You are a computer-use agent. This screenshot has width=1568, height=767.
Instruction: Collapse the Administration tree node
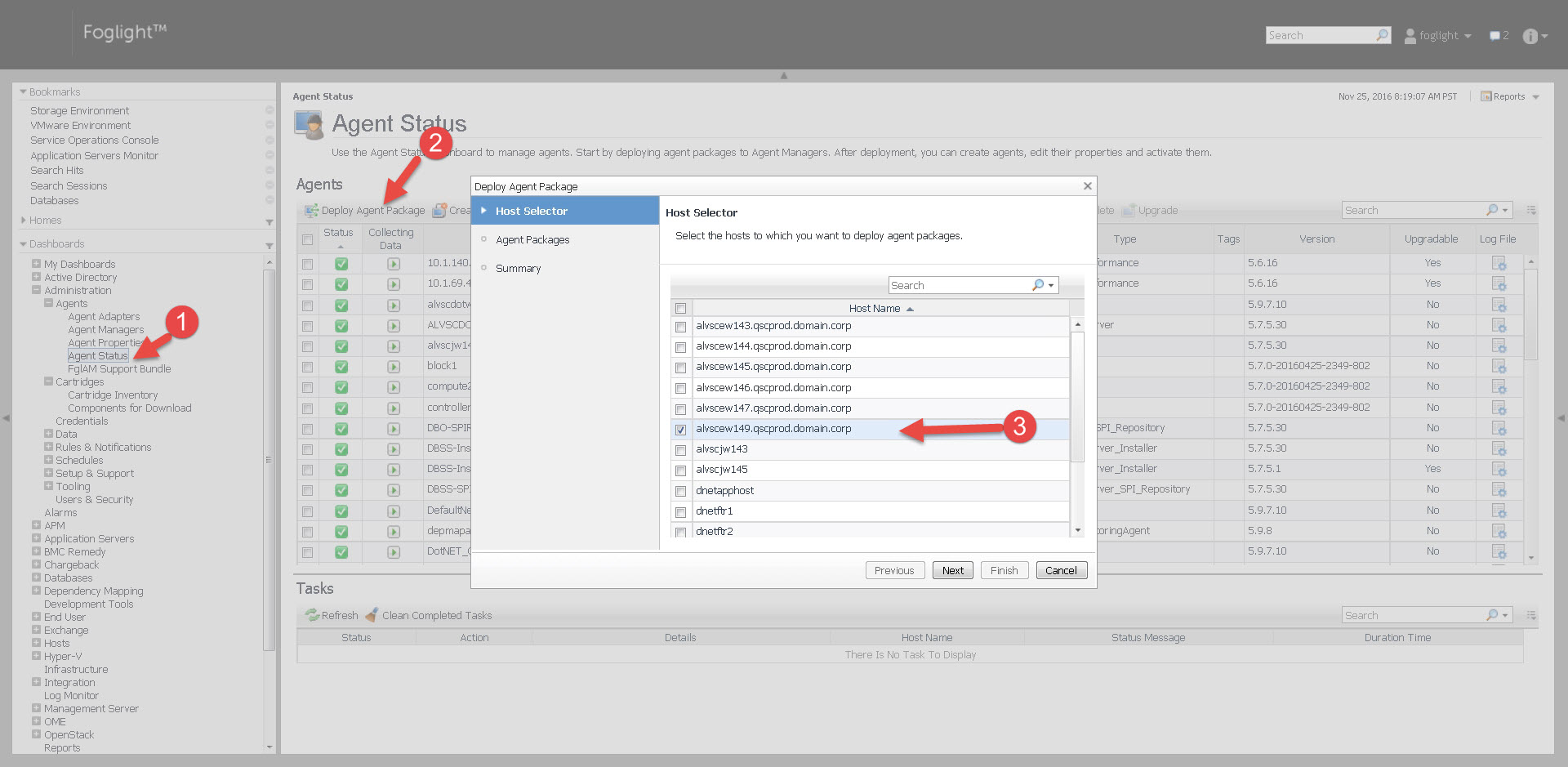click(36, 290)
